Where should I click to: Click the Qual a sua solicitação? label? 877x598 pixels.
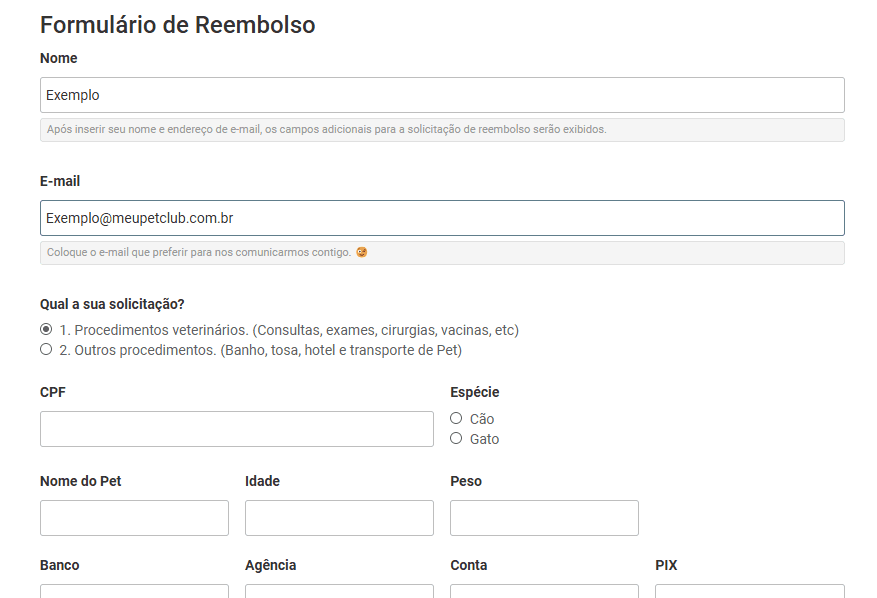point(112,304)
